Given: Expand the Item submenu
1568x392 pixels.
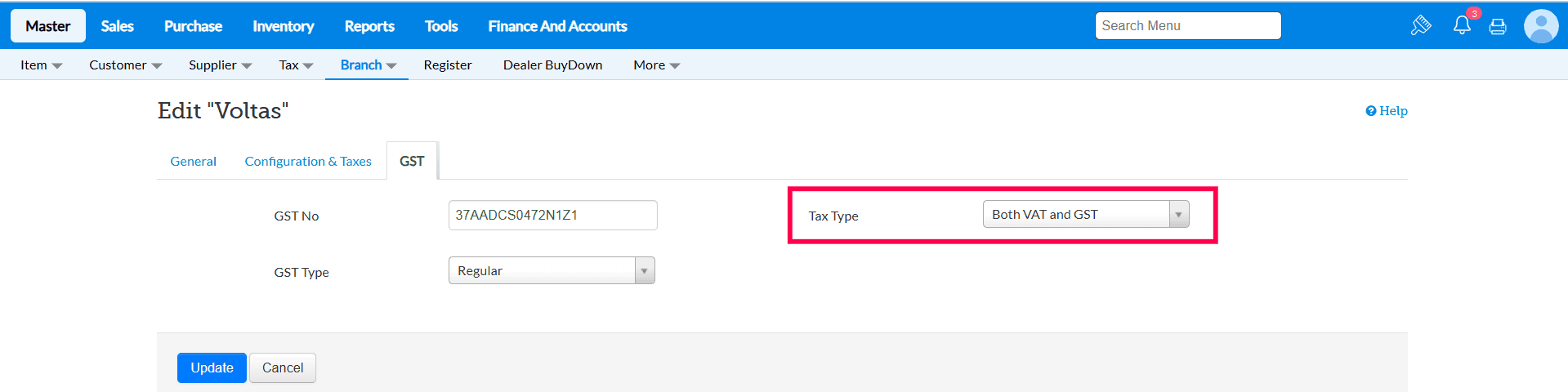Looking at the screenshot, I should [x=41, y=65].
